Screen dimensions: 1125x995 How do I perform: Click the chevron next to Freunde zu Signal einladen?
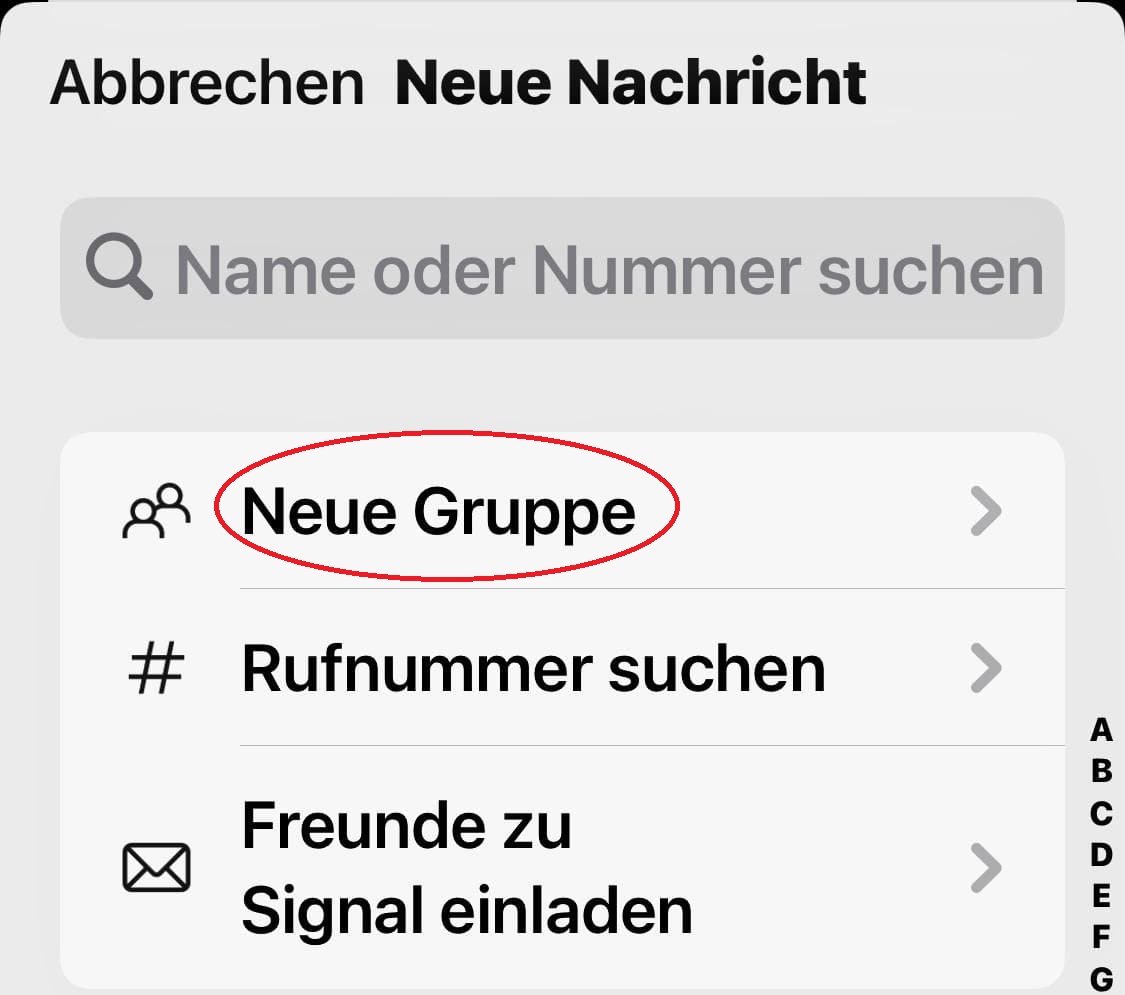(986, 867)
